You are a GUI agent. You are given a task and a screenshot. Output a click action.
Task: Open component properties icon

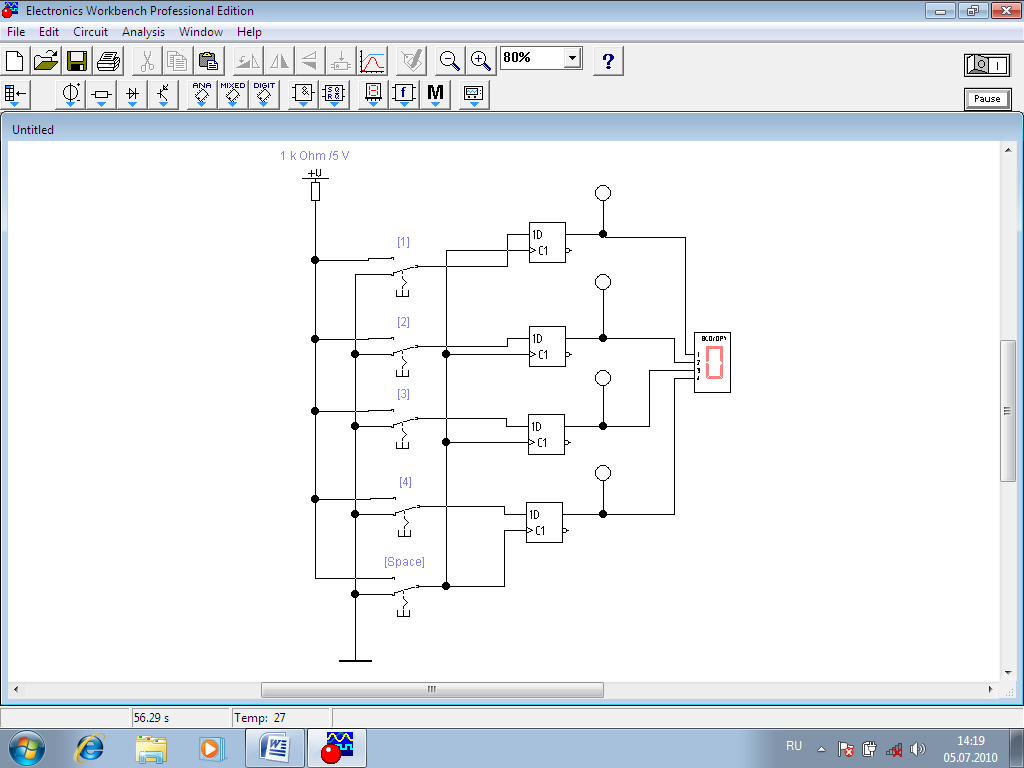click(411, 61)
